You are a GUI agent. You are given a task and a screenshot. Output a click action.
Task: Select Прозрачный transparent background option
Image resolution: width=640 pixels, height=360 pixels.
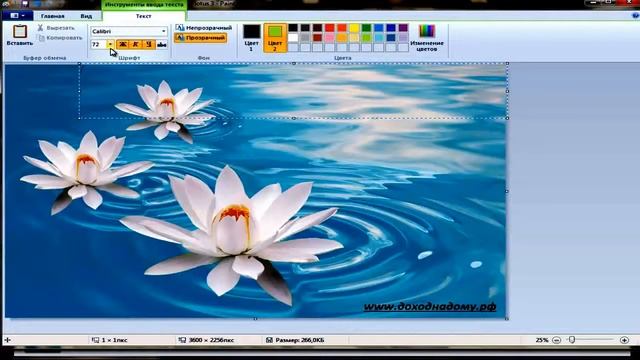[200, 38]
